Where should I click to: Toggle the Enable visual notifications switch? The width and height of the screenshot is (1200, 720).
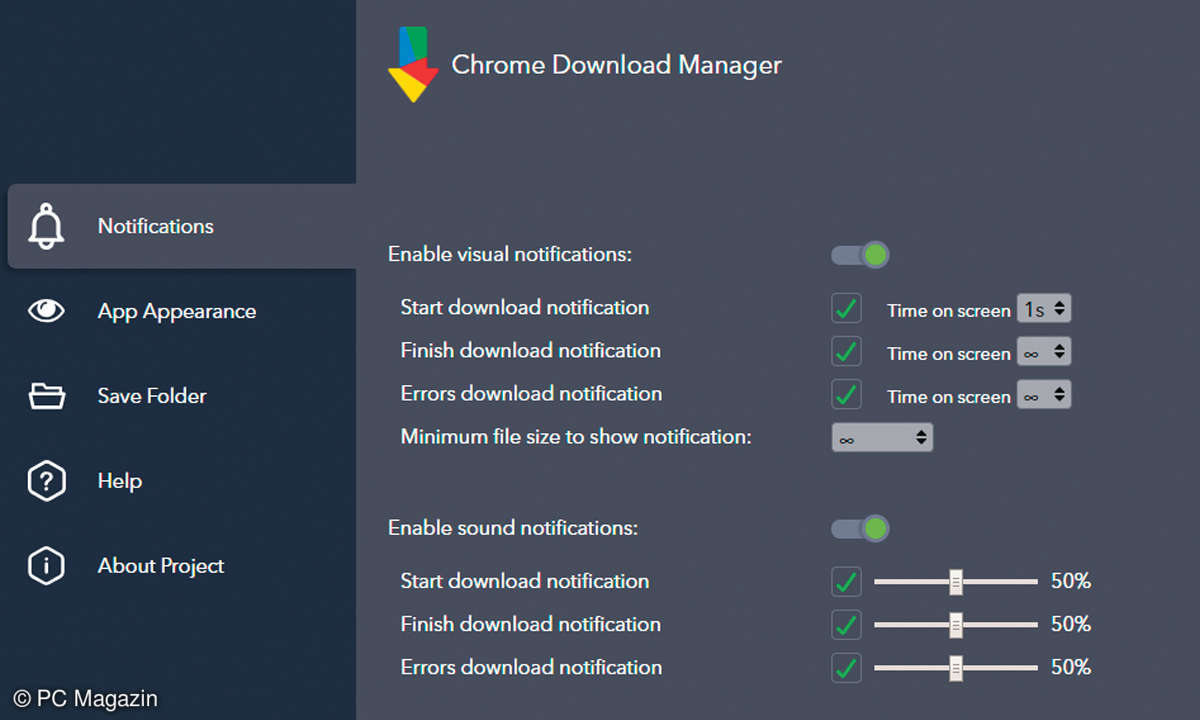[x=860, y=255]
